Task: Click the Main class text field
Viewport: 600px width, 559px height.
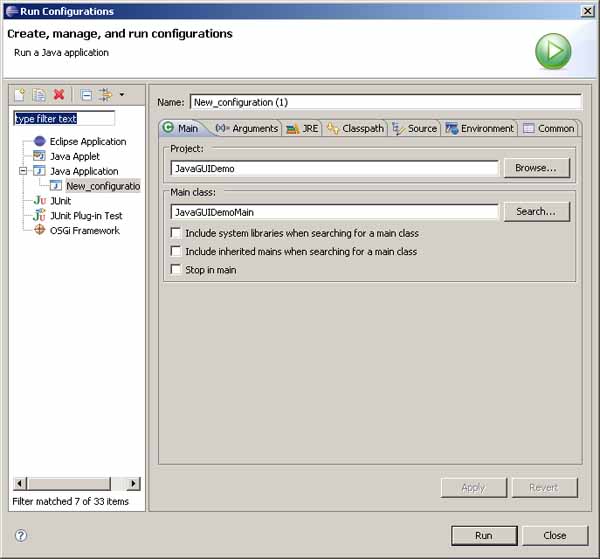Action: pyautogui.click(x=334, y=212)
